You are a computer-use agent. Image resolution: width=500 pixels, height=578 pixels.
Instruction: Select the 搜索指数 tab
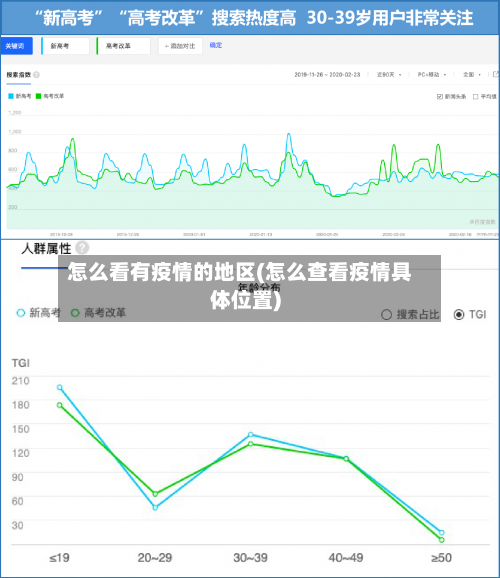pos(18,75)
